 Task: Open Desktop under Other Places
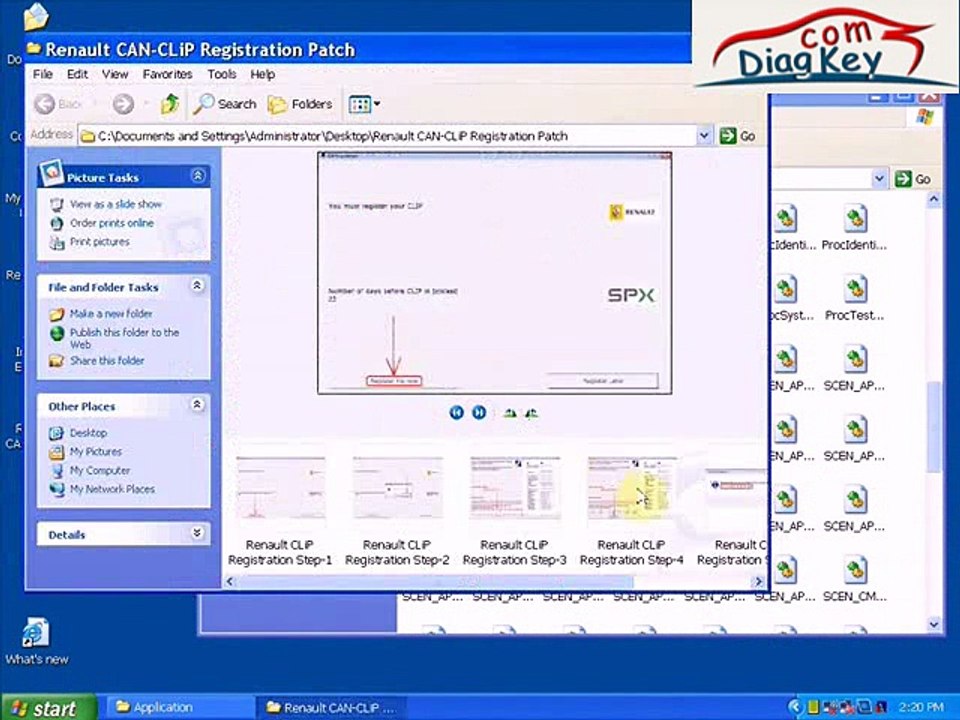(x=88, y=433)
